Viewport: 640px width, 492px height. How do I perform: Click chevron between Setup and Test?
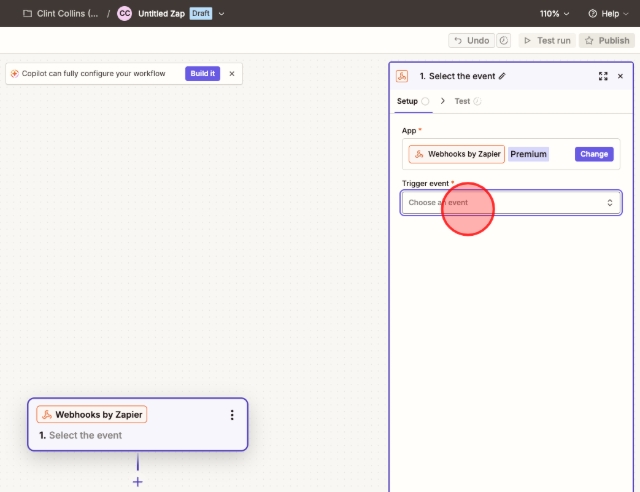(x=442, y=101)
